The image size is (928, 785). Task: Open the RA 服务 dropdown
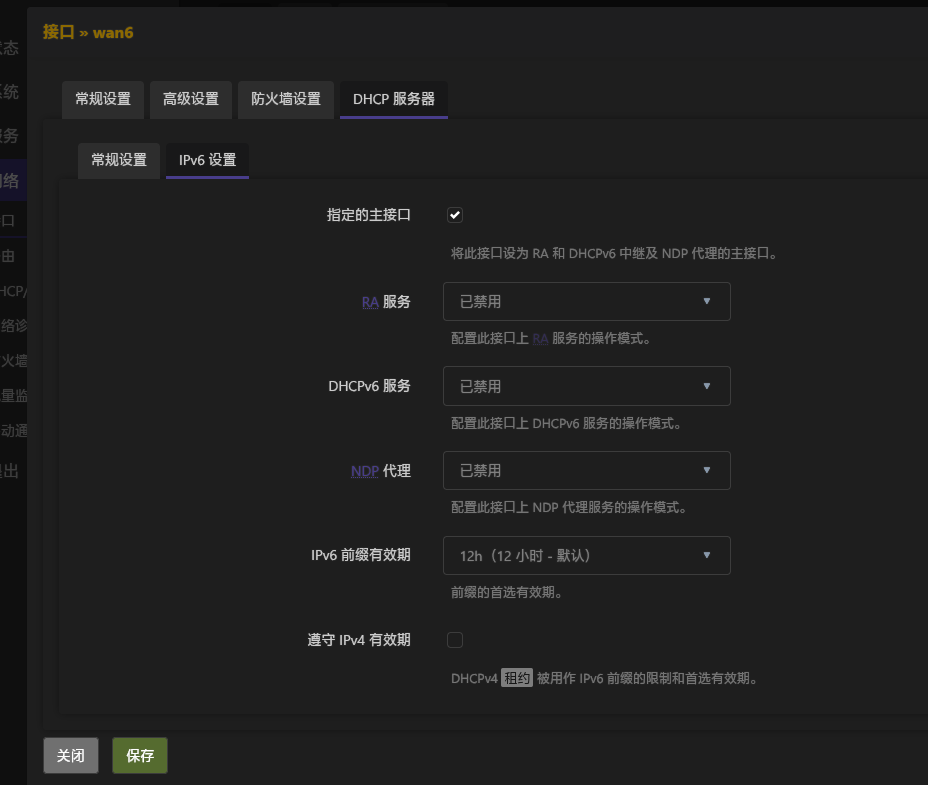(586, 301)
